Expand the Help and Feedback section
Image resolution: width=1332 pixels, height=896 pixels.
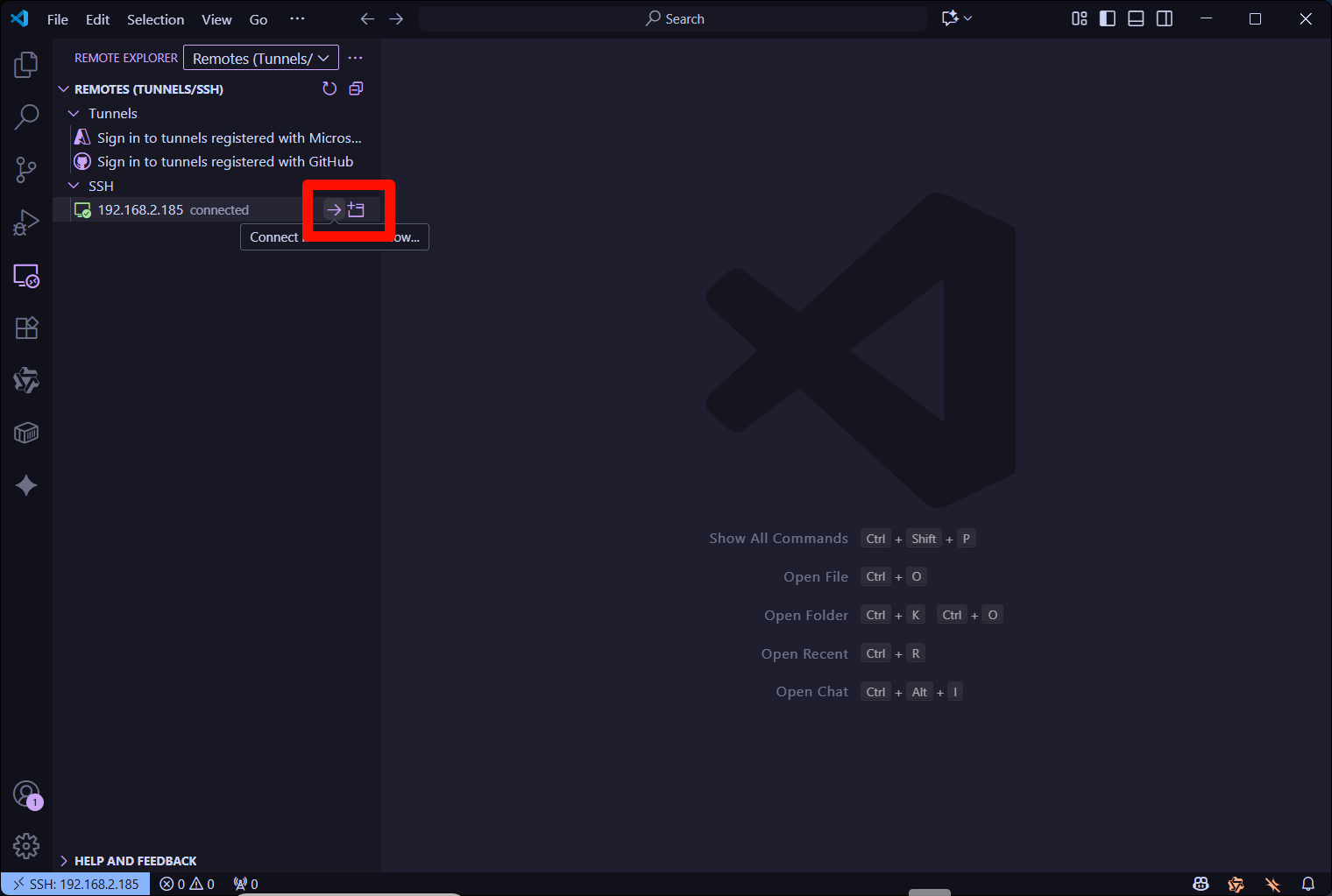(x=135, y=861)
